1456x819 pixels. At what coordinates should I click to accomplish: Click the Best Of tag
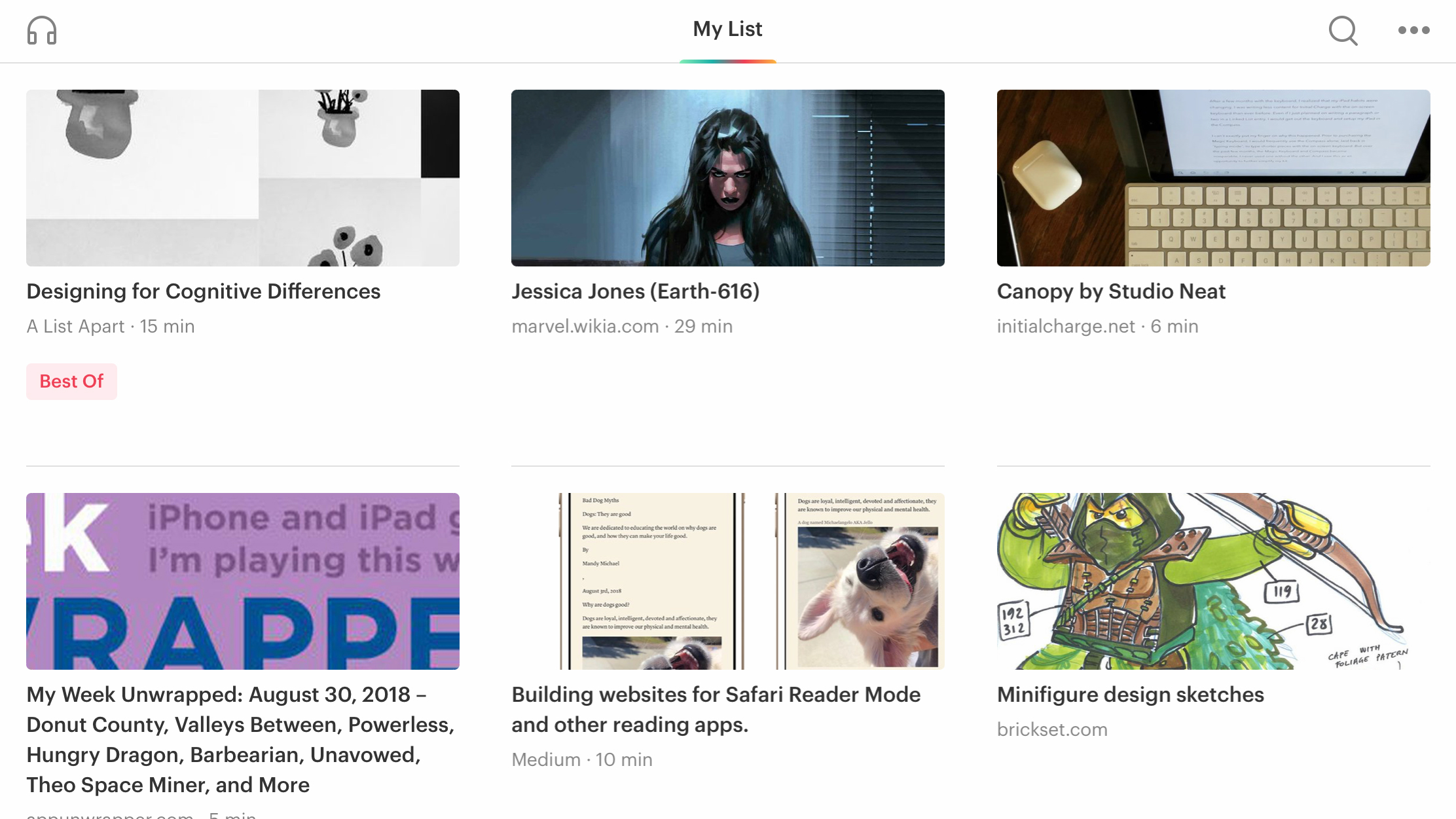click(71, 381)
